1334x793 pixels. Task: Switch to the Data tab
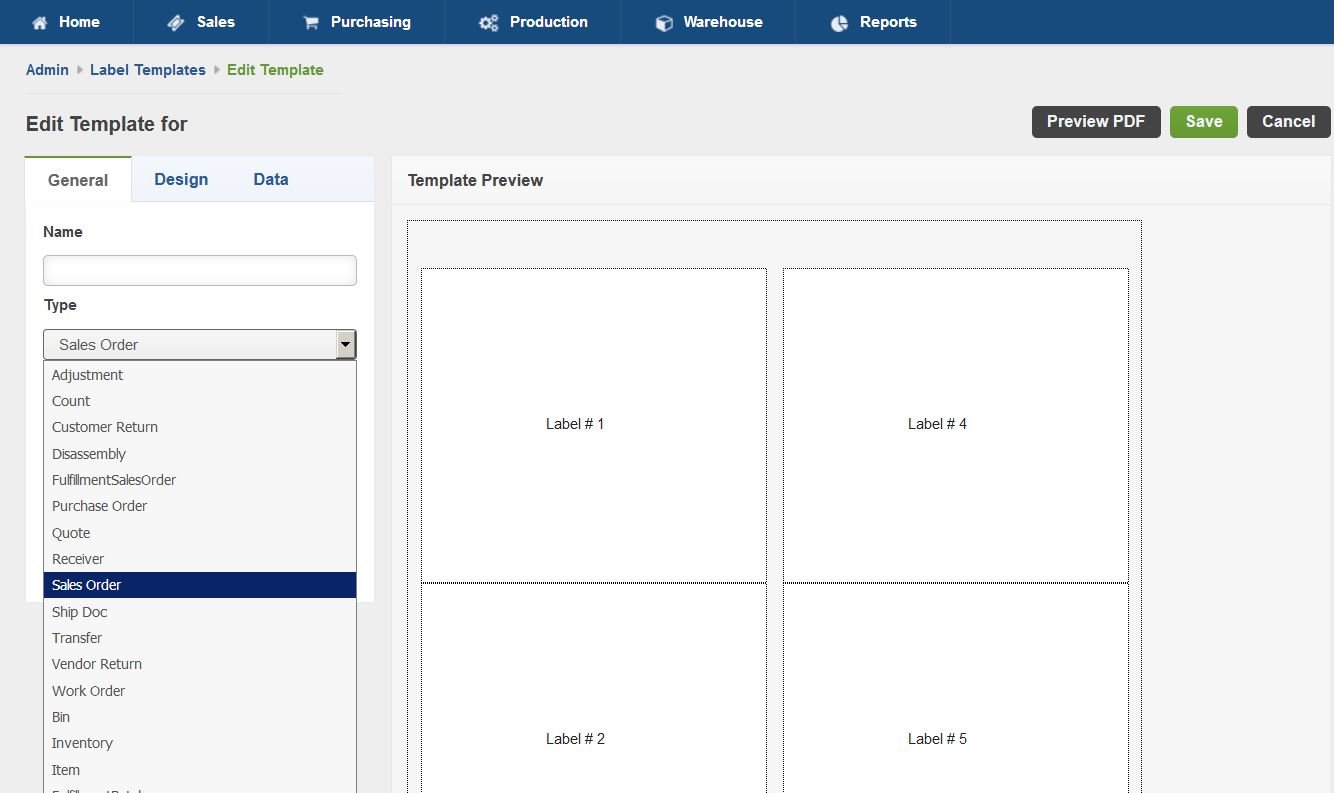pos(271,180)
